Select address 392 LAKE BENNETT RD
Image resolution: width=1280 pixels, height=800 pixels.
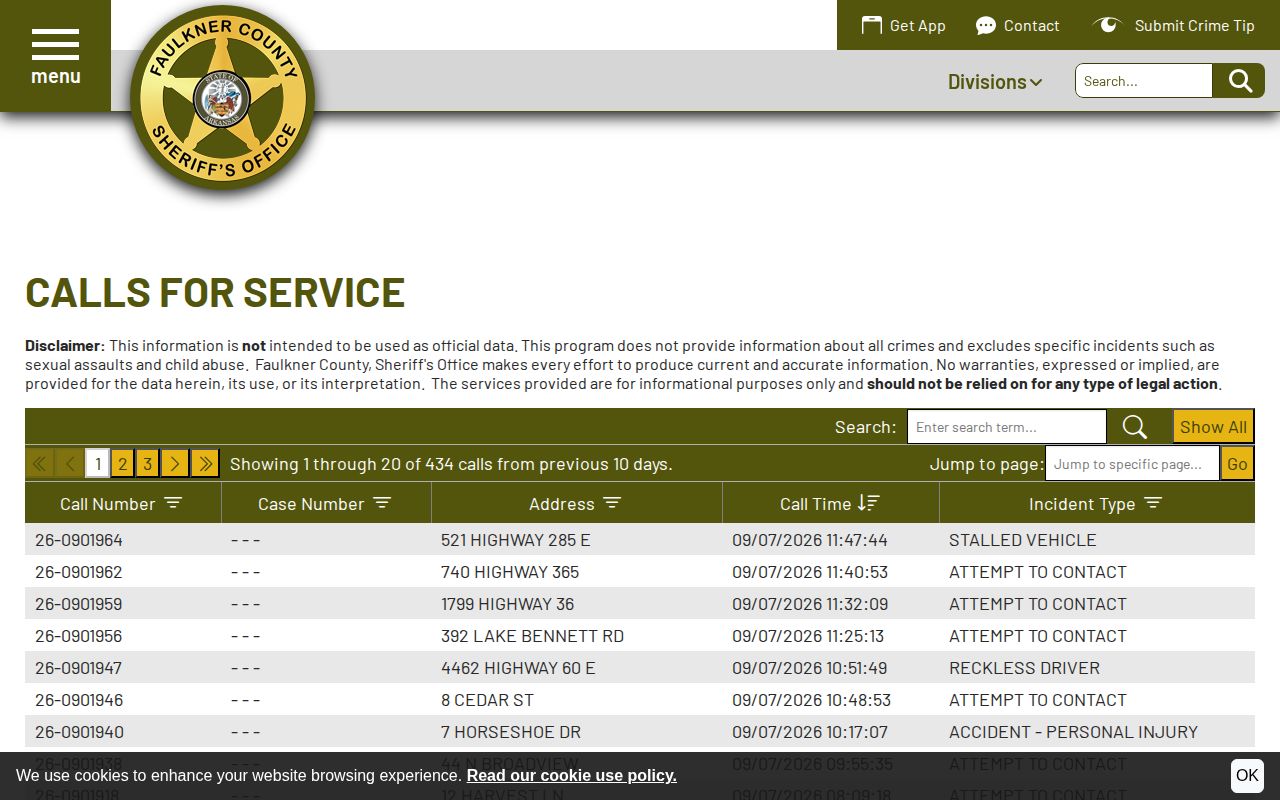click(532, 636)
